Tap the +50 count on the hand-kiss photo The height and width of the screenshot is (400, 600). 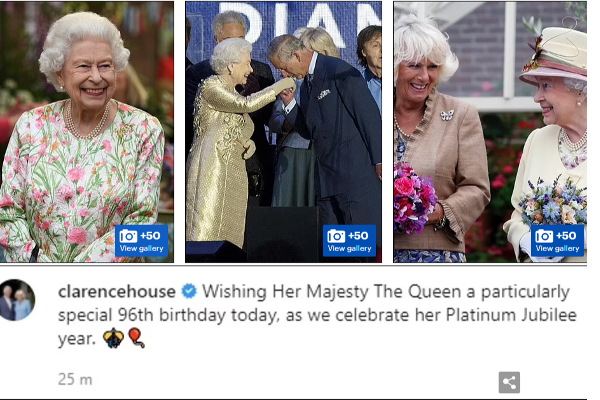click(x=358, y=236)
